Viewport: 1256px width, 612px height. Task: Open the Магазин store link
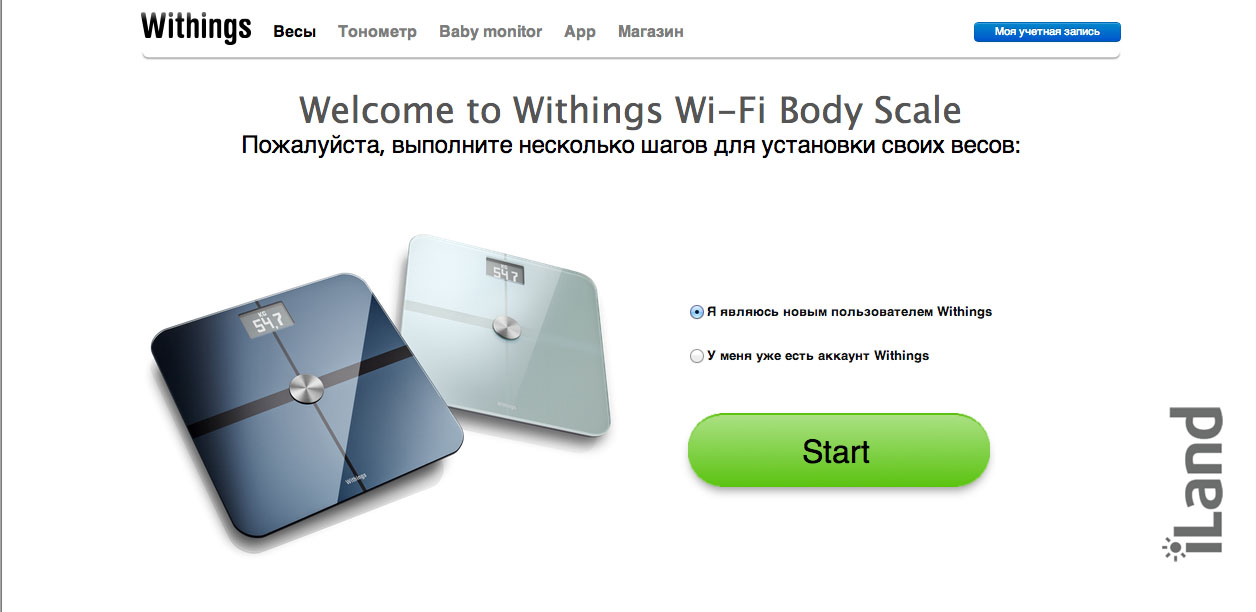coord(651,32)
